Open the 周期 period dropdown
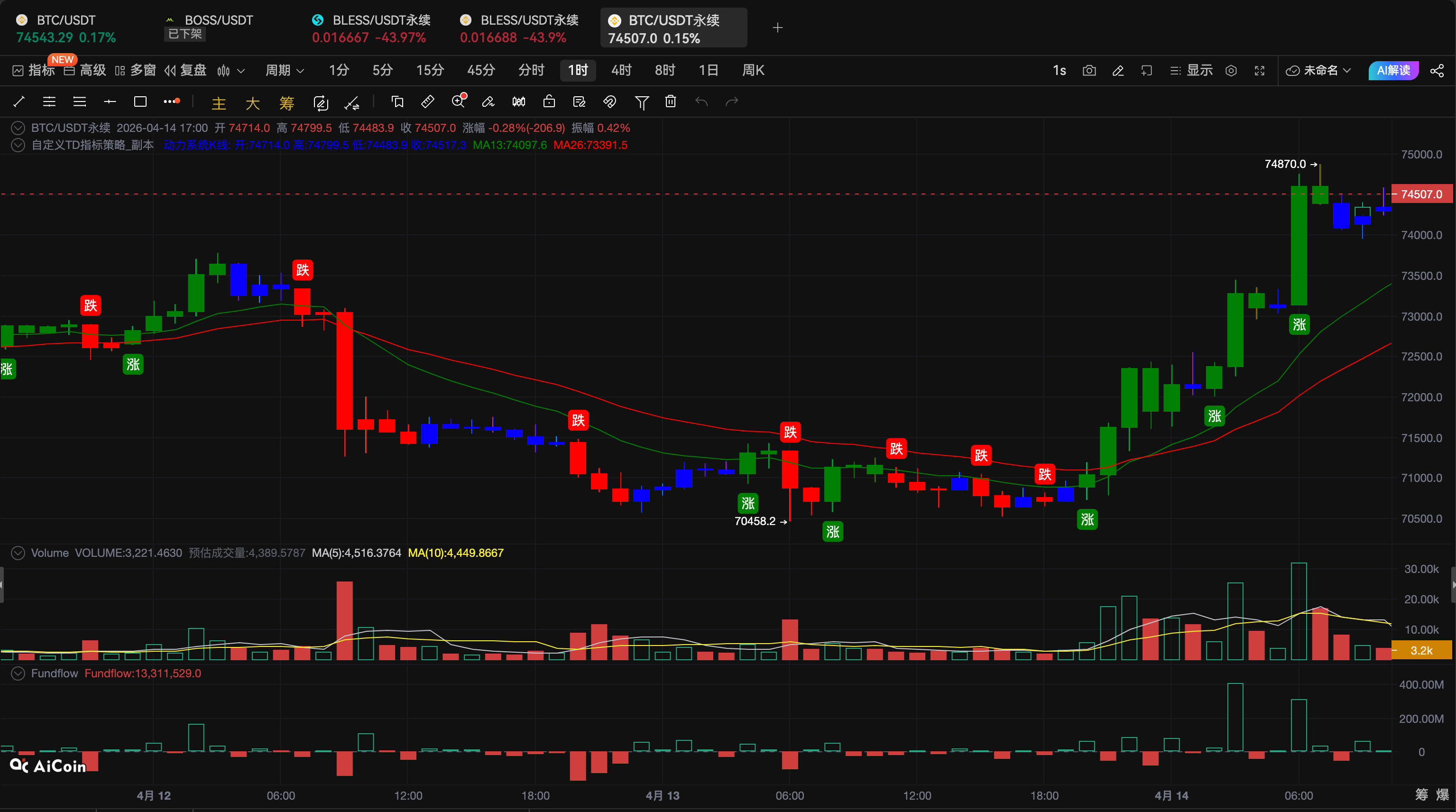 coord(285,71)
